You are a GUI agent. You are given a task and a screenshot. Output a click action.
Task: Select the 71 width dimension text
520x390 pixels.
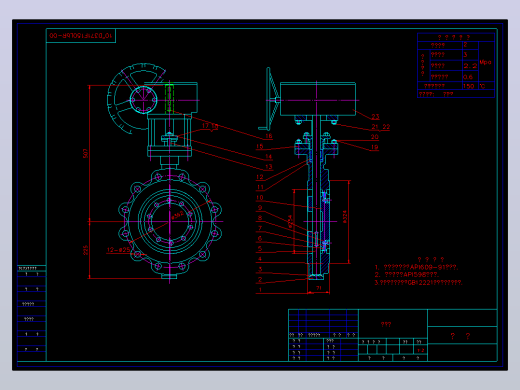click(319, 288)
